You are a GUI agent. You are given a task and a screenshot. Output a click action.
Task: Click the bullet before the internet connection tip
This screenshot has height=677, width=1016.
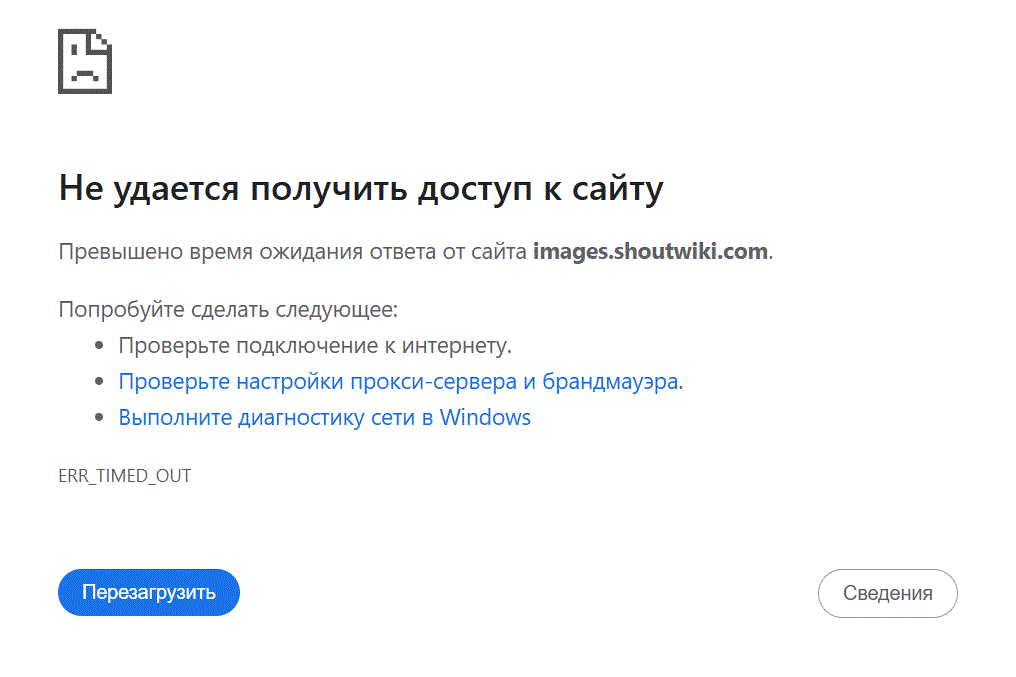(x=99, y=345)
